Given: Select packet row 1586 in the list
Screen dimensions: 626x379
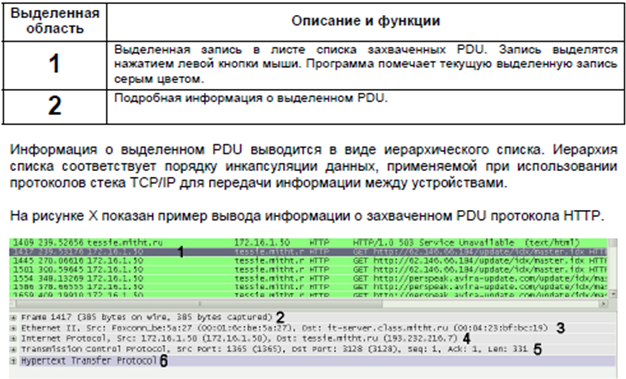Looking at the screenshot, I should tap(308, 287).
